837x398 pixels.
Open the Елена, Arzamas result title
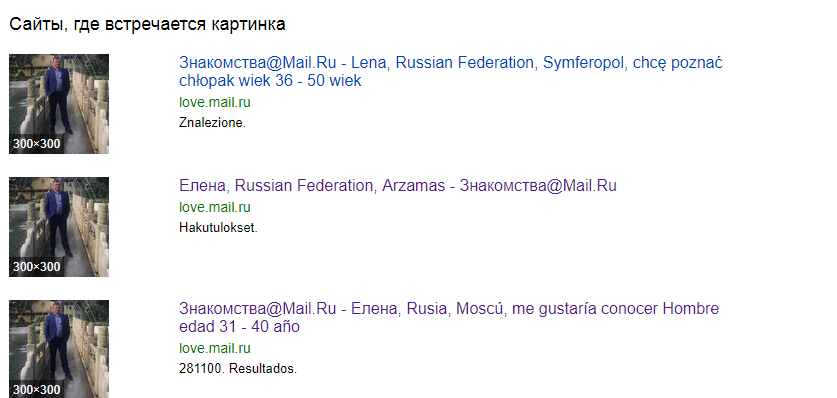click(x=398, y=186)
